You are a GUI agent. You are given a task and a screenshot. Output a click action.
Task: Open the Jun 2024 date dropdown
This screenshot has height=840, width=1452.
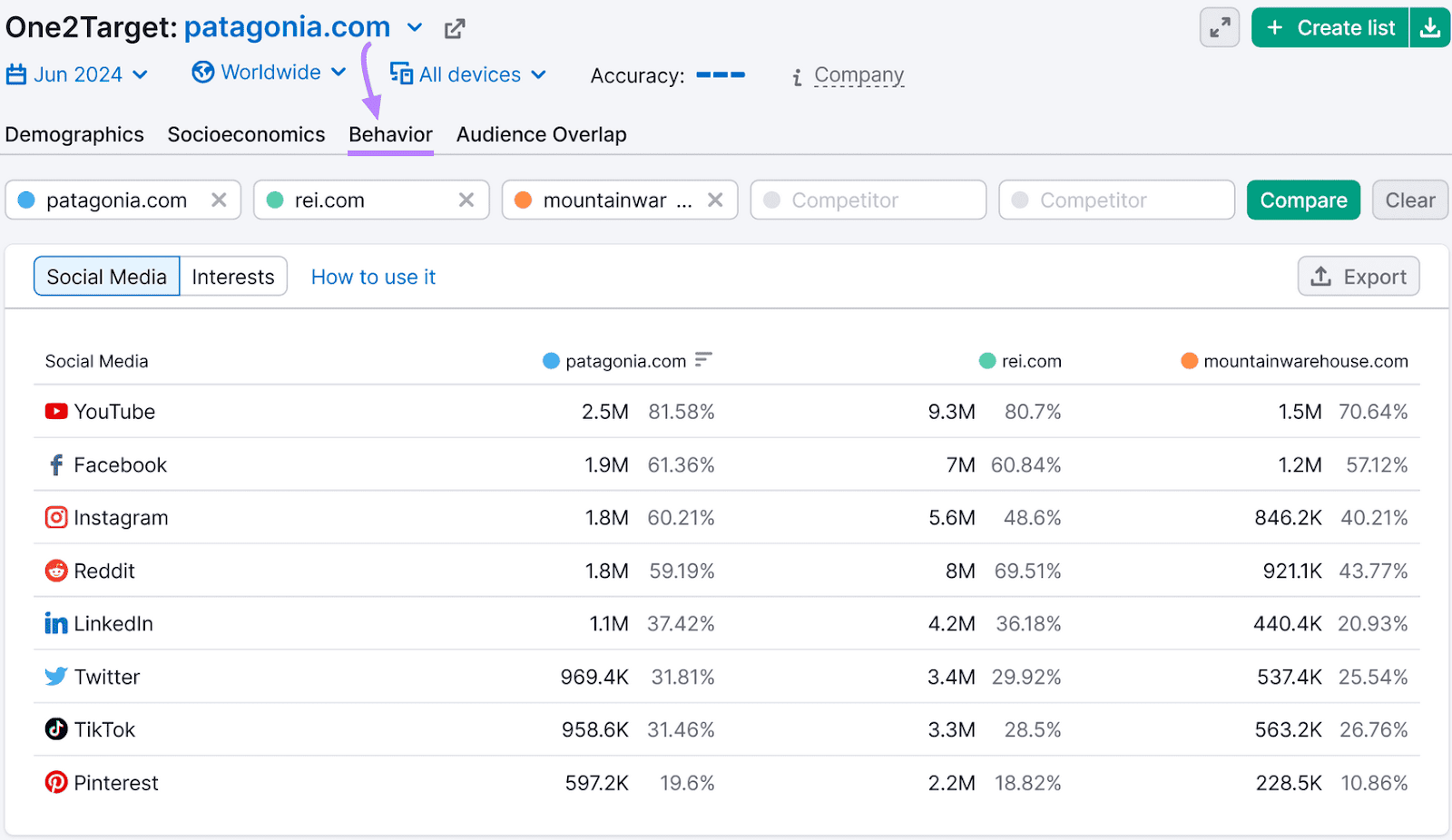77,74
